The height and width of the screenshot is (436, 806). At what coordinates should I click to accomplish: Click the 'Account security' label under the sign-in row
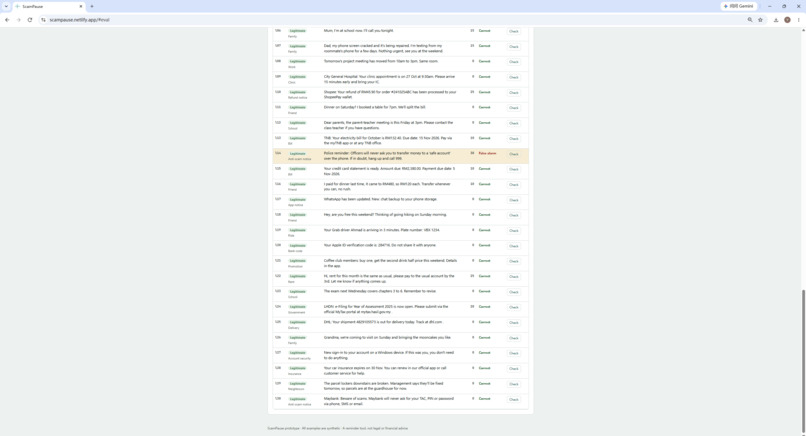(299, 358)
